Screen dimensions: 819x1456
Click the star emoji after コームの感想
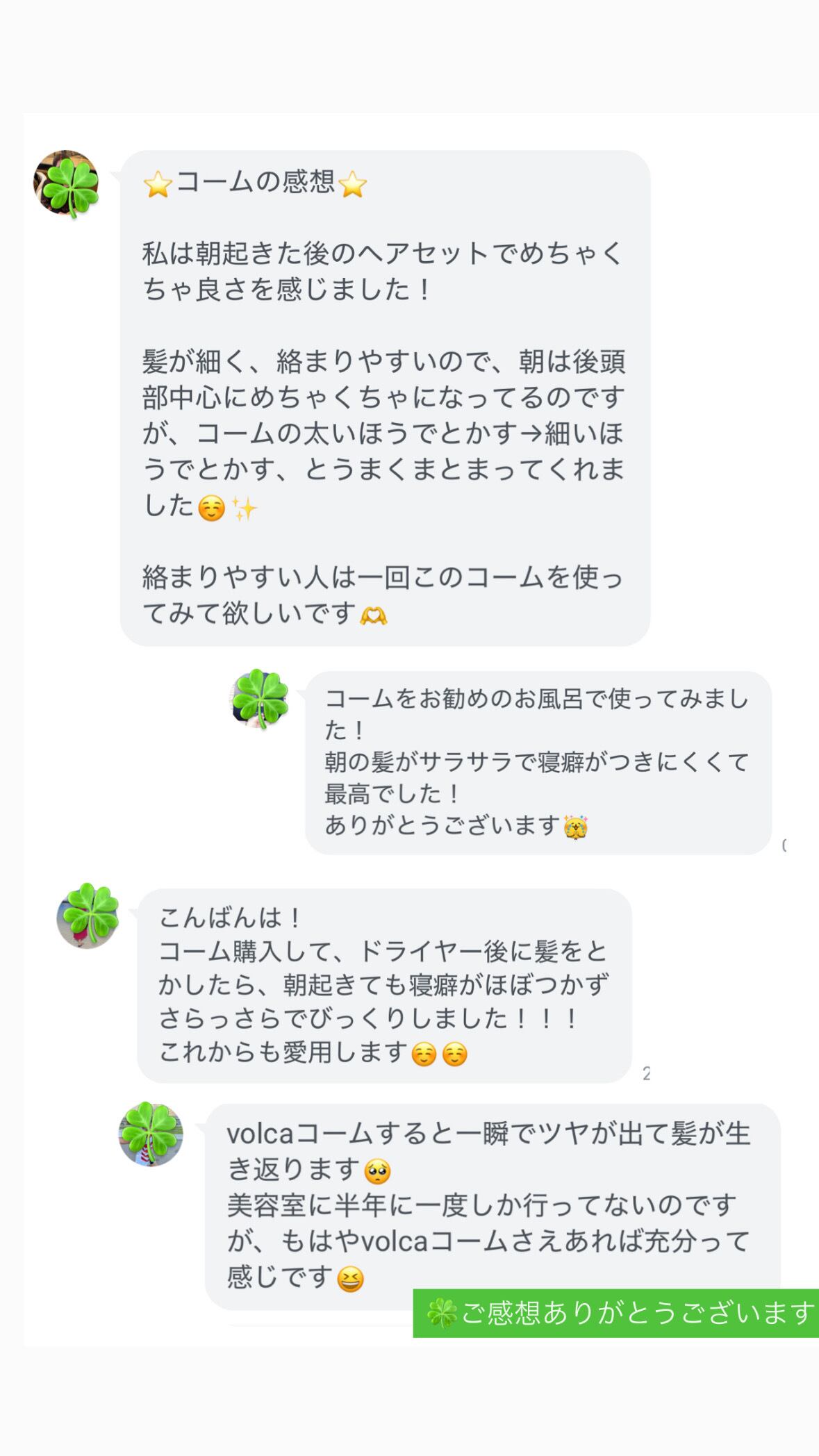pyautogui.click(x=352, y=185)
